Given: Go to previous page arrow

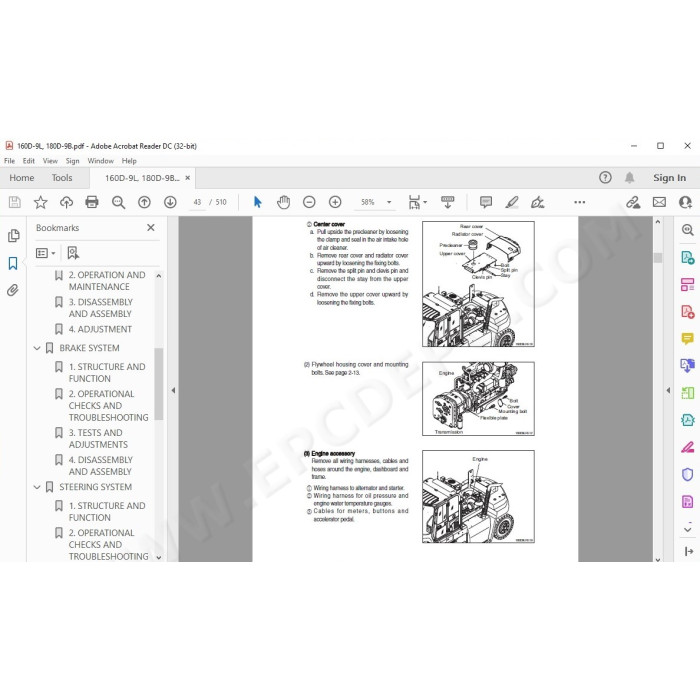Looking at the screenshot, I should point(144,202).
